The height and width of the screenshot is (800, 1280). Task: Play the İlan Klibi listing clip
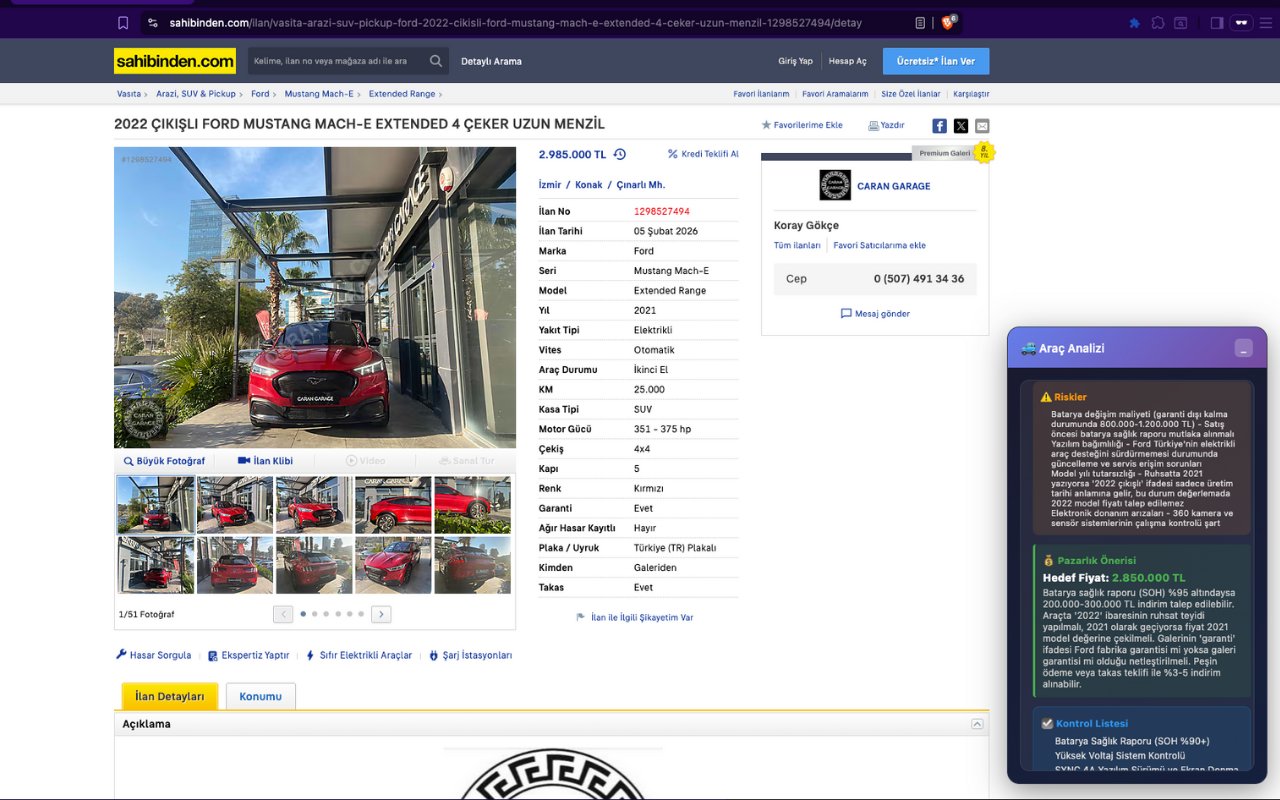click(265, 461)
